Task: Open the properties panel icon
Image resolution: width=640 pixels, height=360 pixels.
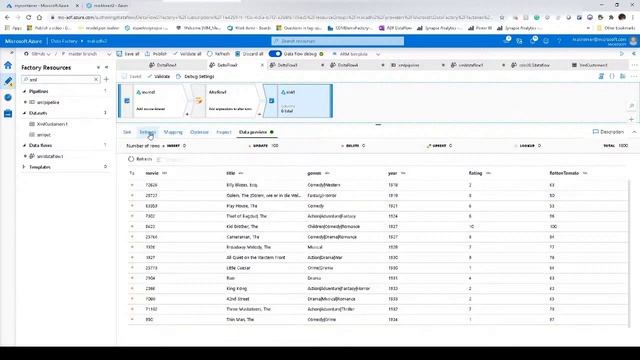Action: (623, 76)
